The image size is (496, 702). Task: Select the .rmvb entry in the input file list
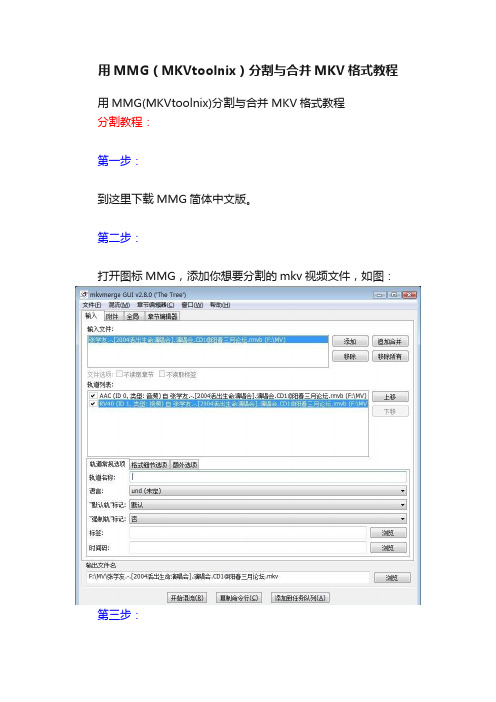pyautogui.click(x=208, y=340)
